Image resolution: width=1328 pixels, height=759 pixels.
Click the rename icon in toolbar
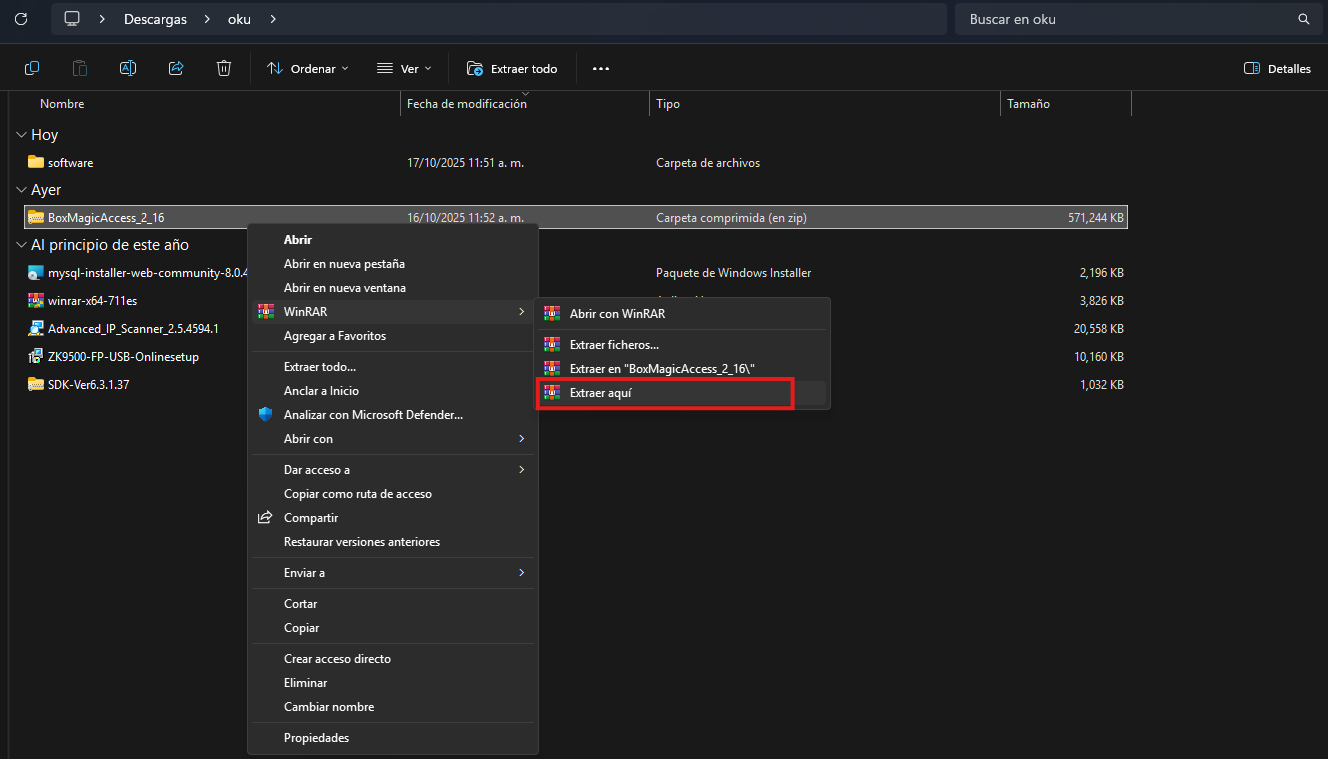coord(128,68)
